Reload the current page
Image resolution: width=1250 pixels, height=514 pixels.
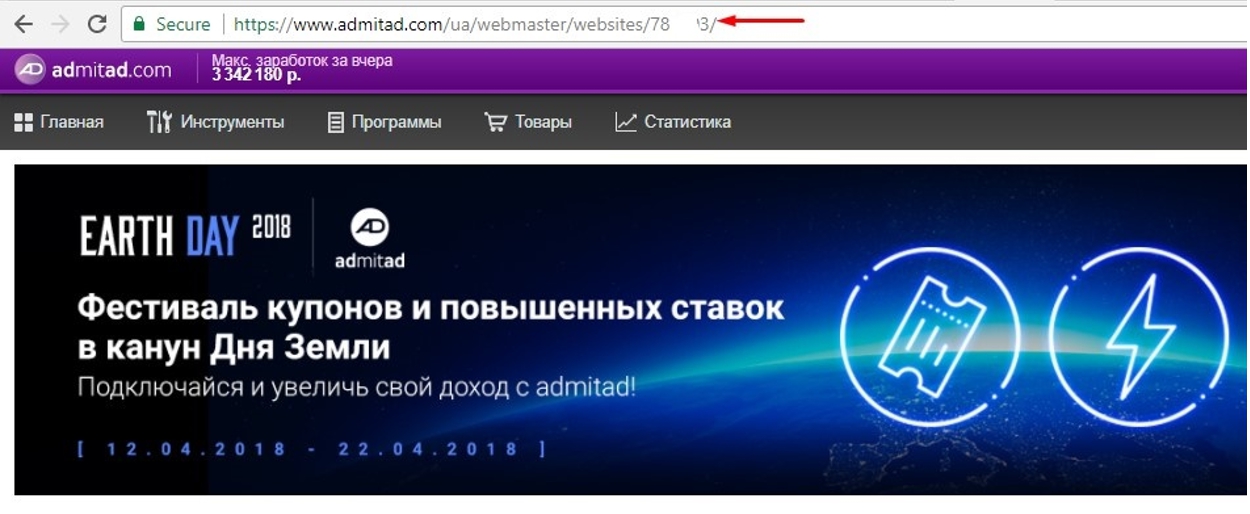click(x=97, y=24)
